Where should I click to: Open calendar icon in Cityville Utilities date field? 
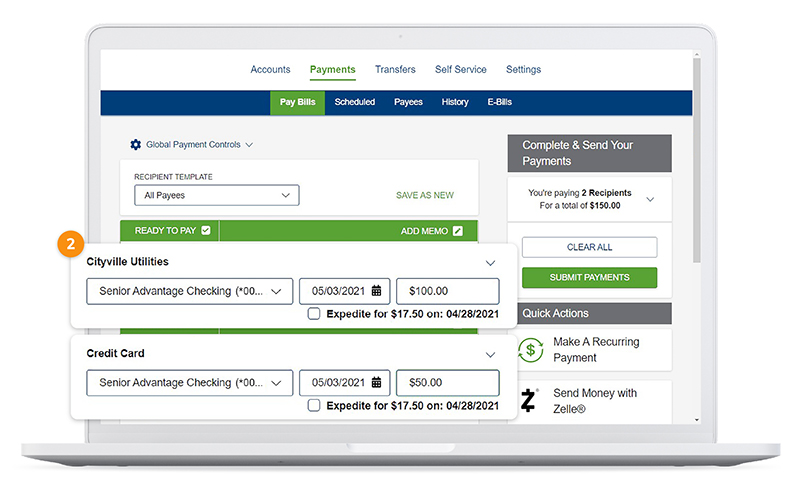click(x=376, y=291)
